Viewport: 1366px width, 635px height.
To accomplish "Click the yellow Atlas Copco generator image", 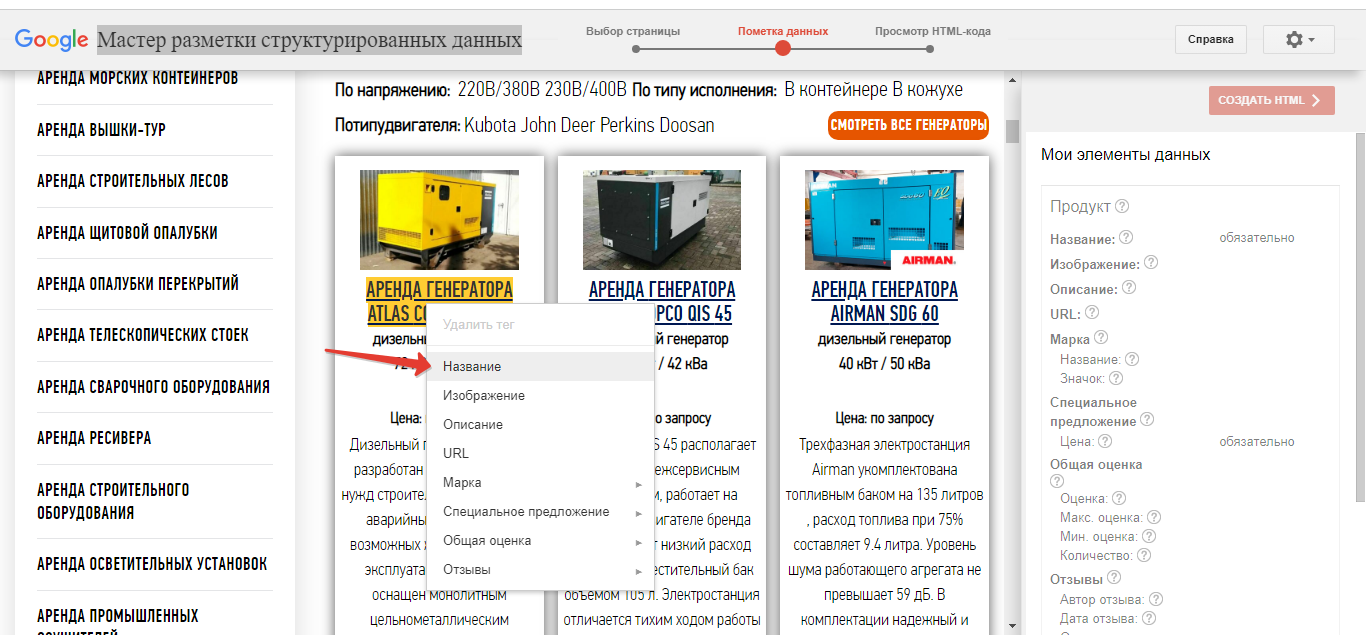I will tap(439, 220).
